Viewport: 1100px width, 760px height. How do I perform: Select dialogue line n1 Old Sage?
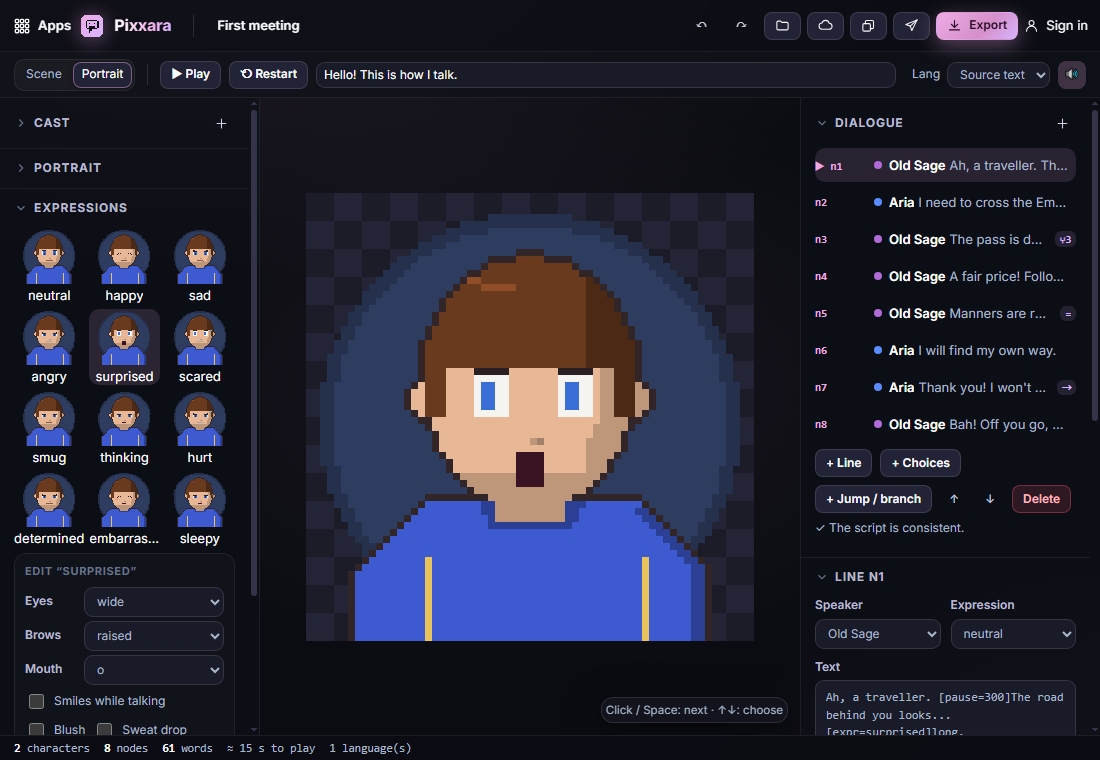tap(945, 166)
